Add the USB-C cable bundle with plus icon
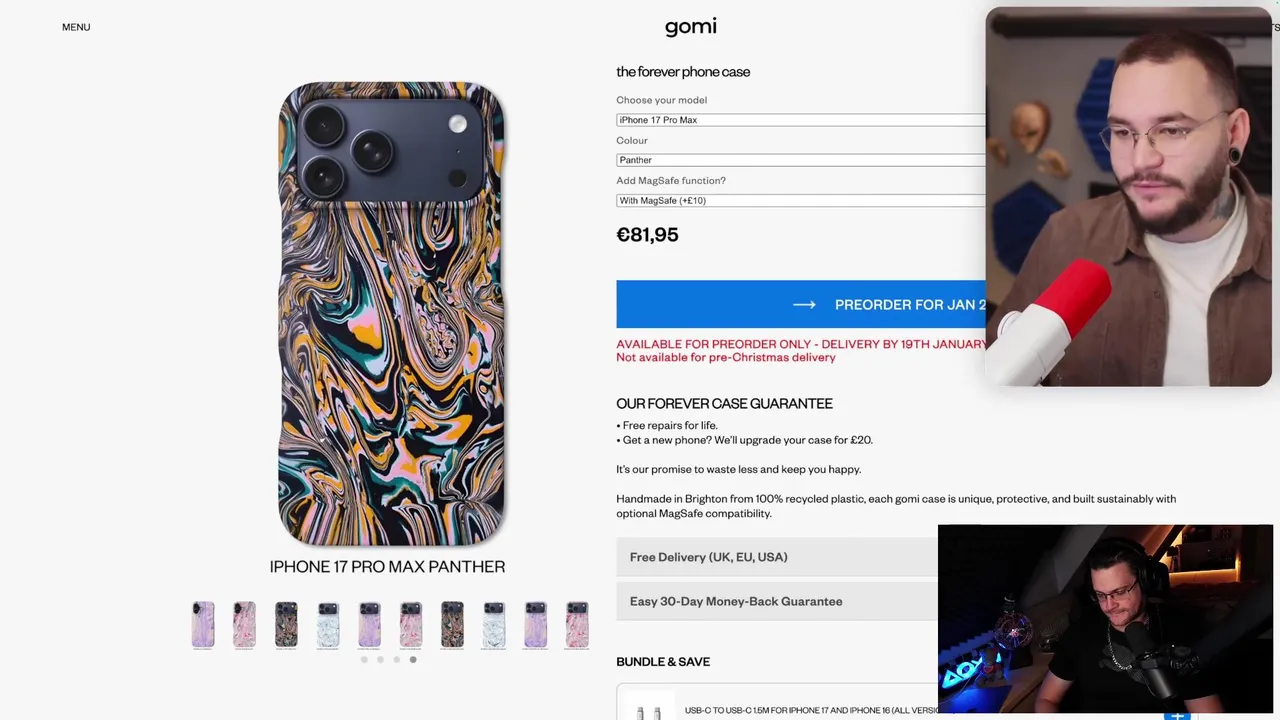 [1177, 714]
